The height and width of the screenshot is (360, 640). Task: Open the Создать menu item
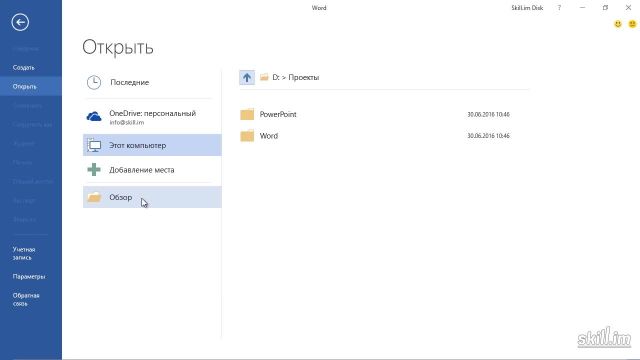(x=24, y=68)
